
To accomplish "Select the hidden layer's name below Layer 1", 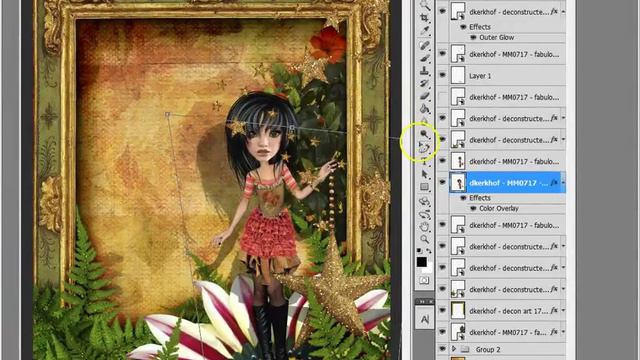I will point(514,97).
